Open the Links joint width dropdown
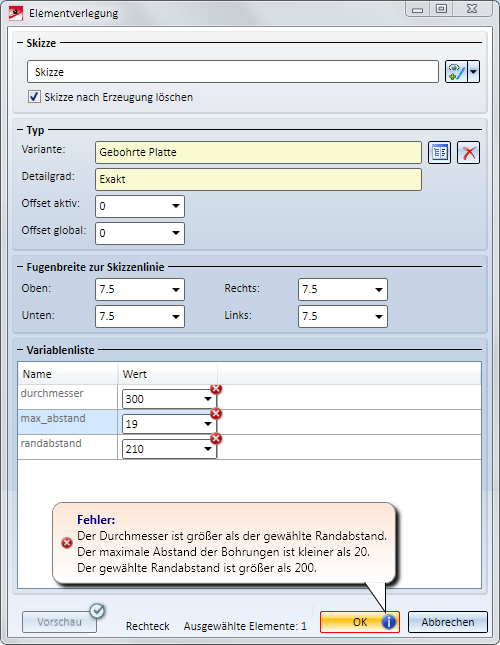The width and height of the screenshot is (500, 645). [379, 316]
